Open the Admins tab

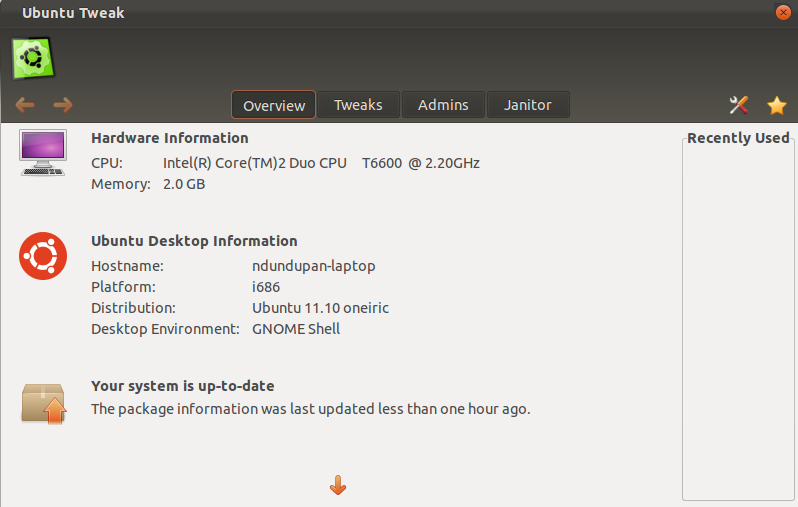[443, 105]
